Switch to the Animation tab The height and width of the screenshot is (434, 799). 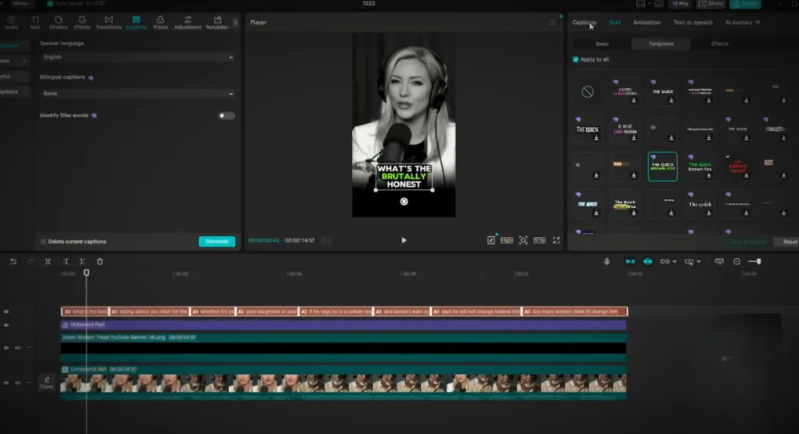pyautogui.click(x=647, y=22)
